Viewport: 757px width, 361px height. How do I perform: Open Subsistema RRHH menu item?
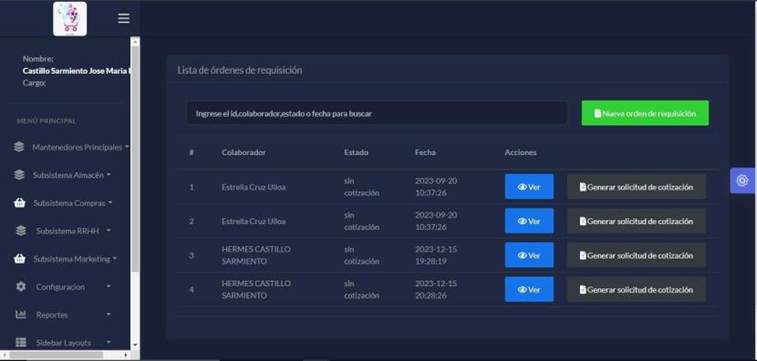(x=68, y=231)
